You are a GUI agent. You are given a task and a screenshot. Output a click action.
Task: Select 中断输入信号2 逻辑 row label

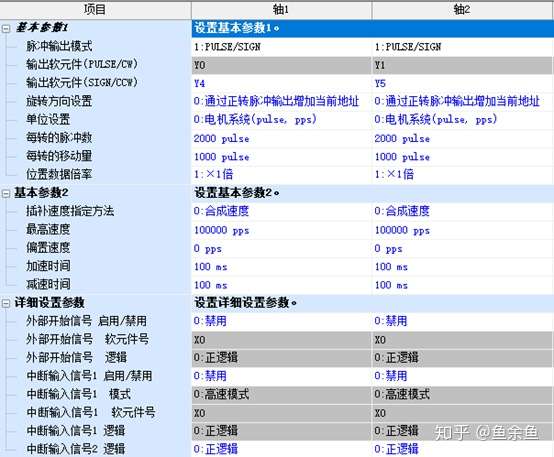pyautogui.click(x=76, y=449)
